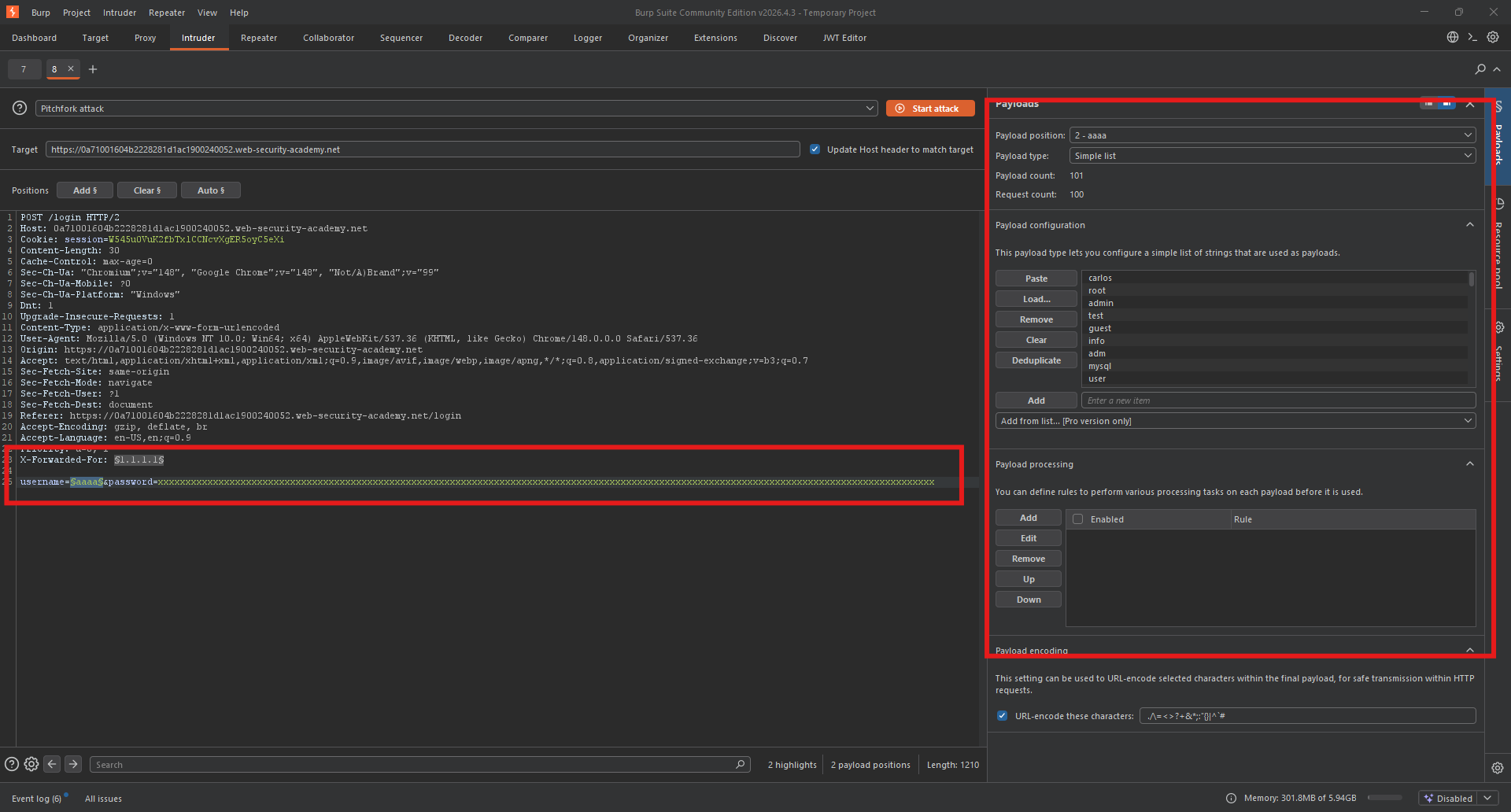Open the Pitchfork attack type dropdown
Image resolution: width=1511 pixels, height=812 pixels.
click(456, 109)
